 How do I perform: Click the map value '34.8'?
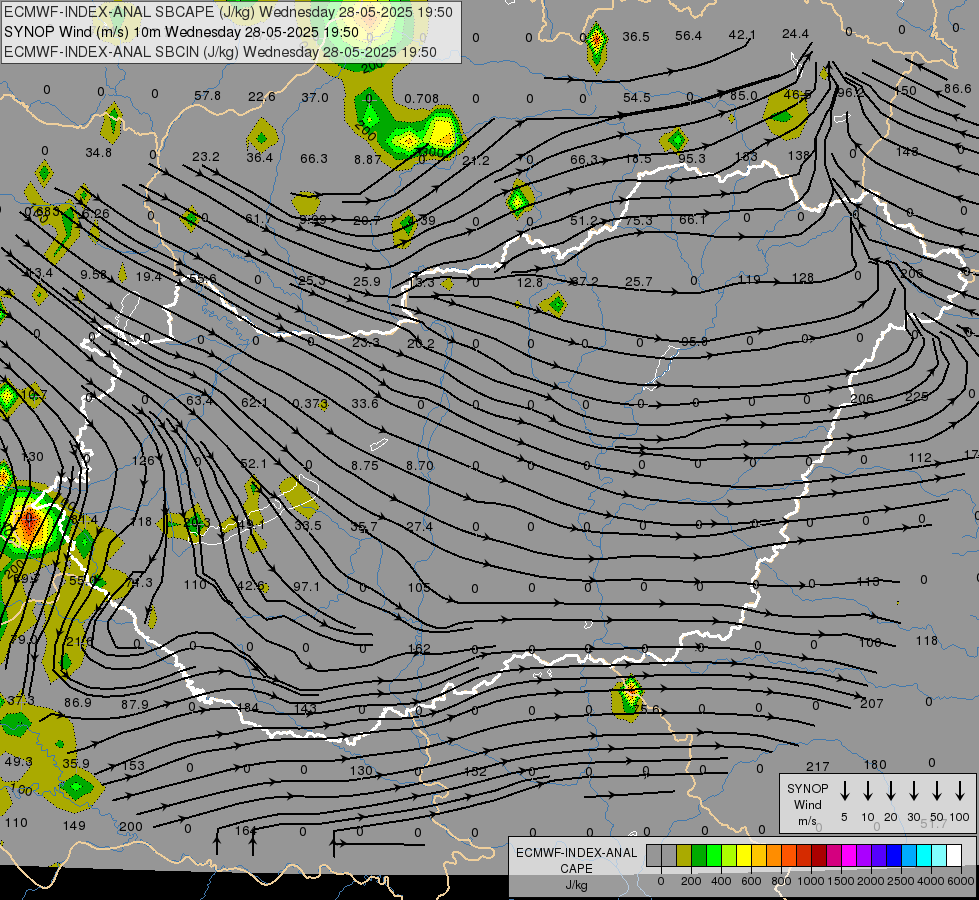(x=99, y=152)
